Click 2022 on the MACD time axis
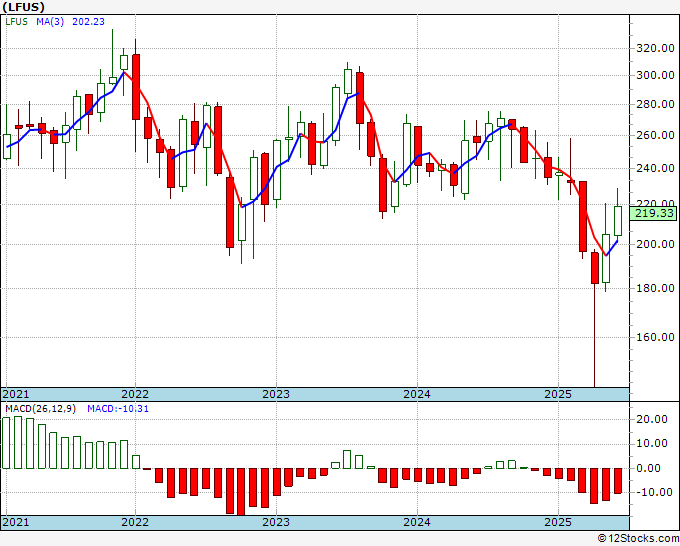 (135, 522)
